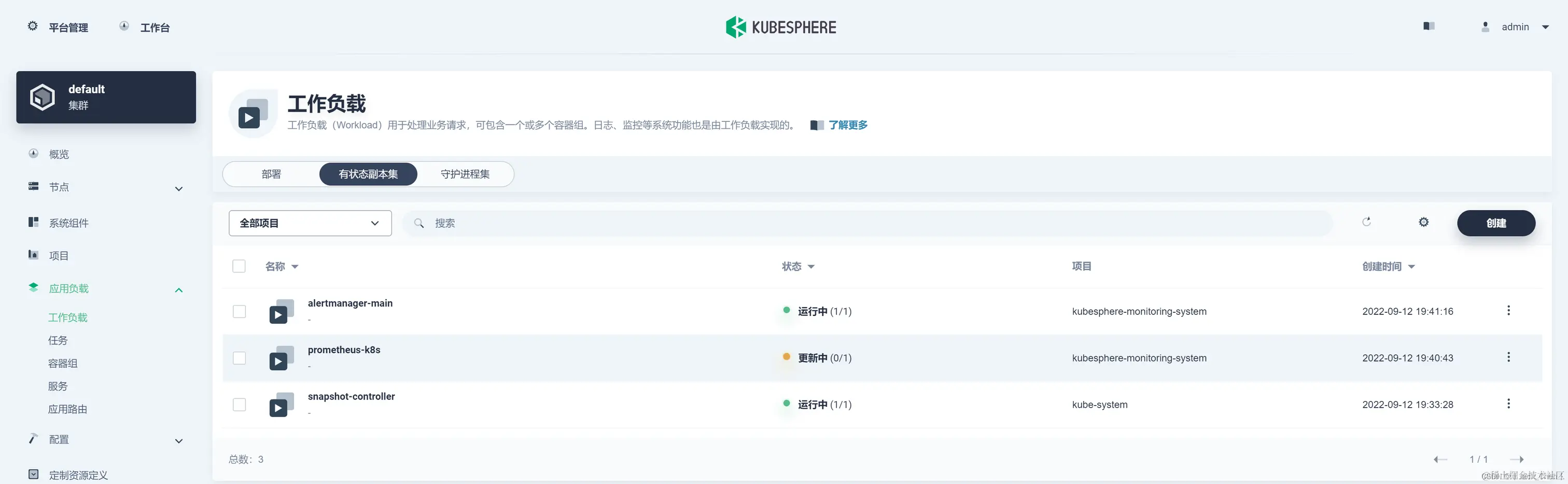
Task: Click the 搜索 search input field
Action: pos(867,224)
